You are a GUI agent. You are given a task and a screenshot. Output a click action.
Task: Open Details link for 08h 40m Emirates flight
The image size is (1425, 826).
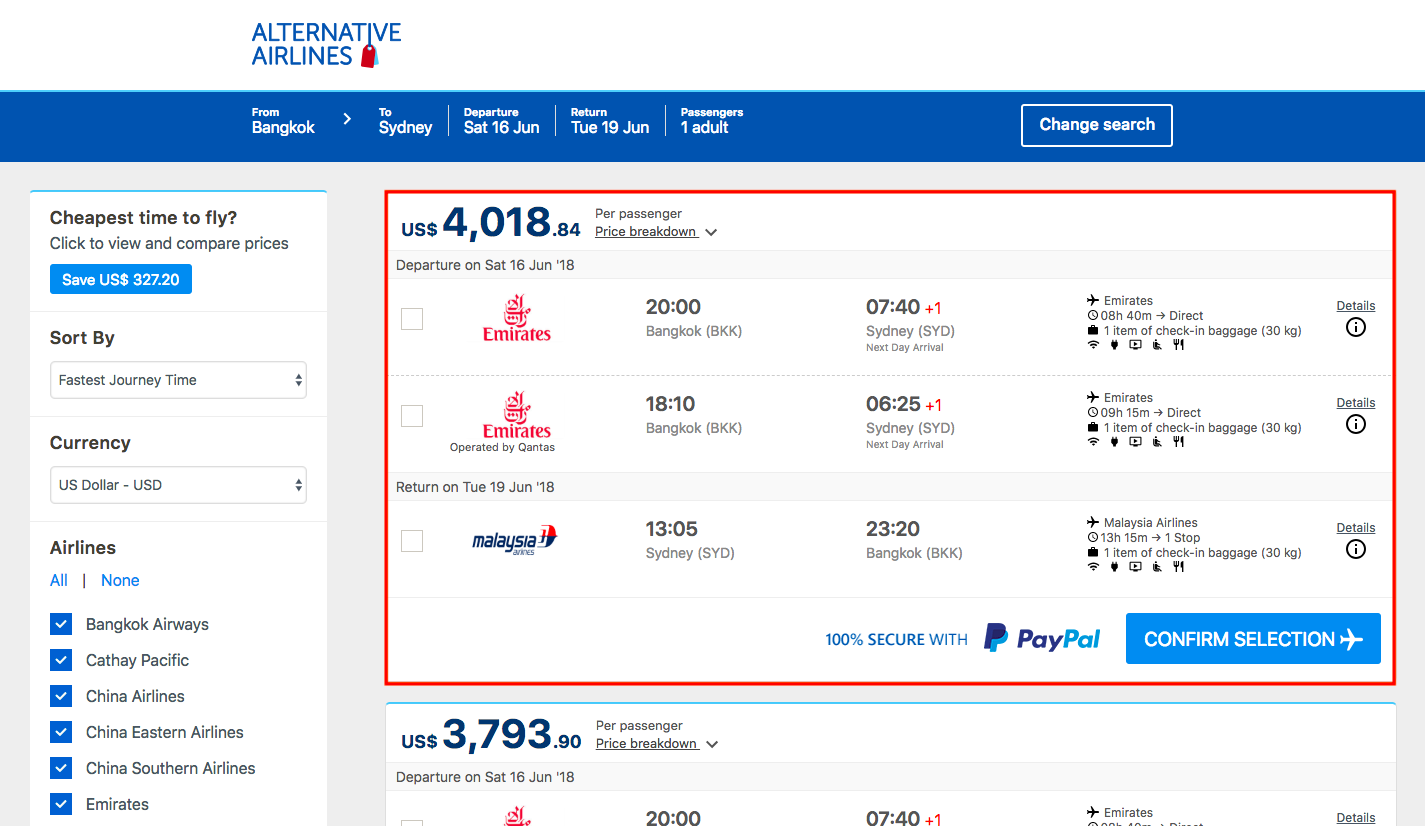pos(1355,306)
